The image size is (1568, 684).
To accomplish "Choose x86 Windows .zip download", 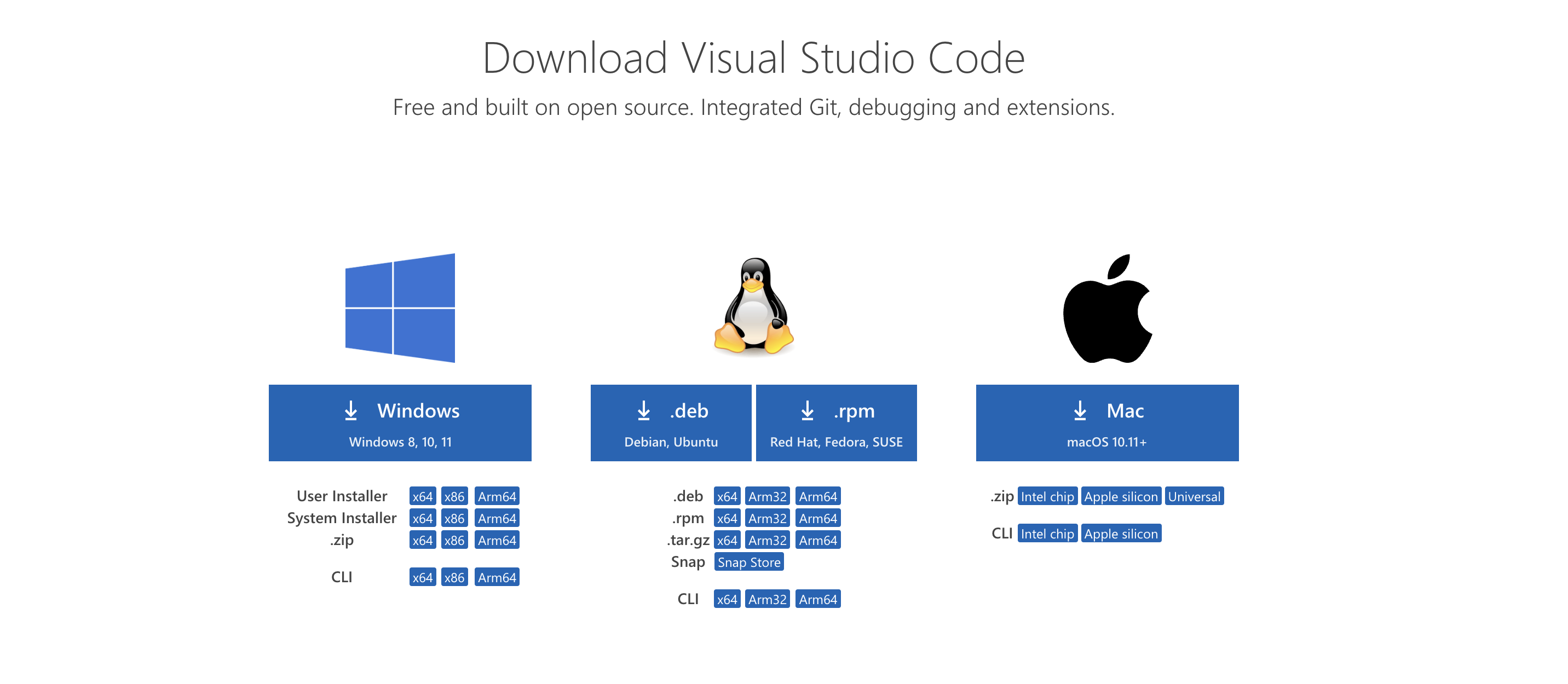I will [454, 541].
